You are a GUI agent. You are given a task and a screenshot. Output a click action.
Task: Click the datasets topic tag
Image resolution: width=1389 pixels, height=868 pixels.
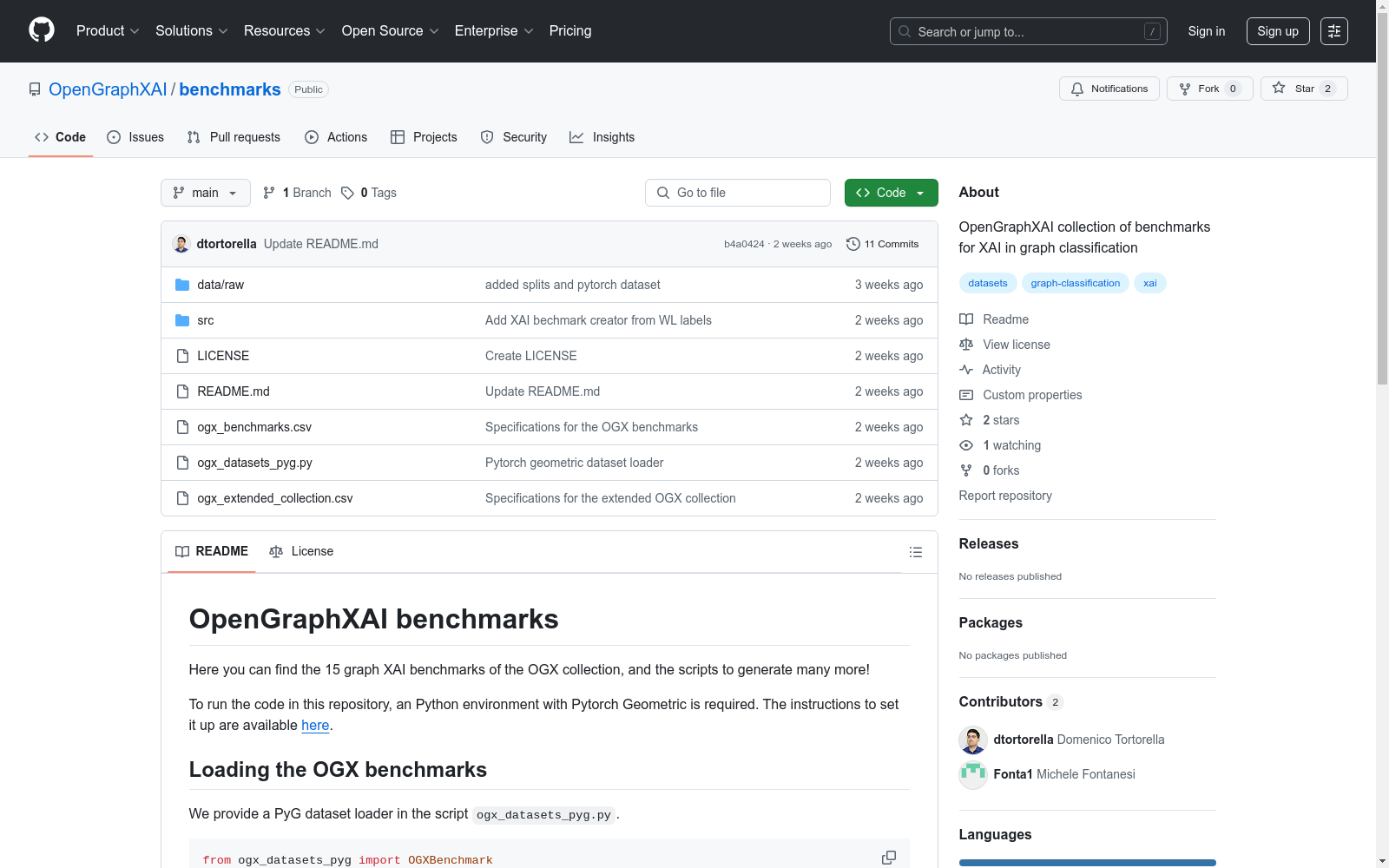click(x=988, y=283)
